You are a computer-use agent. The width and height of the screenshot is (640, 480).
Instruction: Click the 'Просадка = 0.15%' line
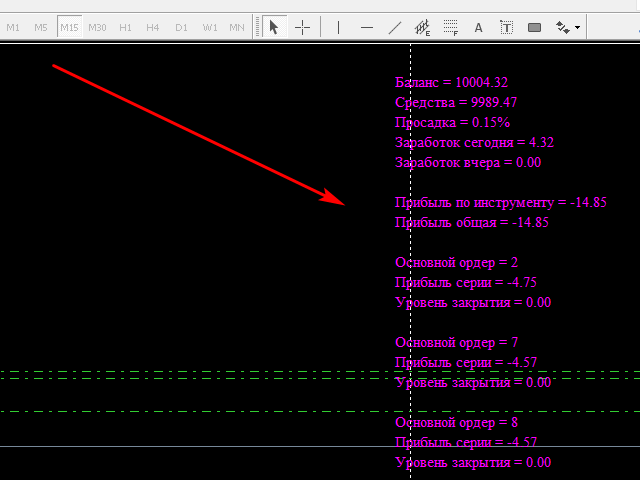tap(452, 122)
